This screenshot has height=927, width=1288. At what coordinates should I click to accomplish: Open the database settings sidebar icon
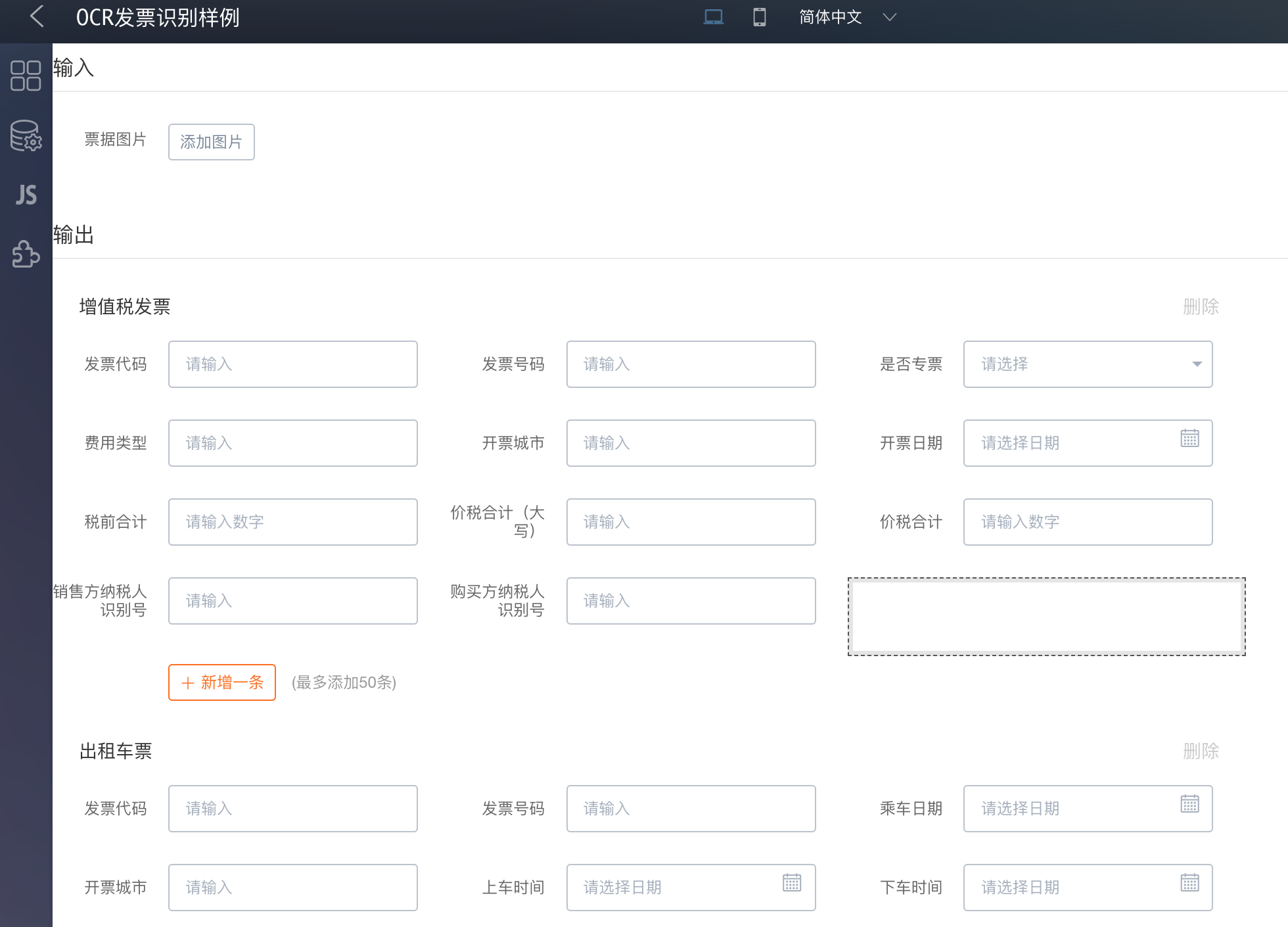point(26,135)
